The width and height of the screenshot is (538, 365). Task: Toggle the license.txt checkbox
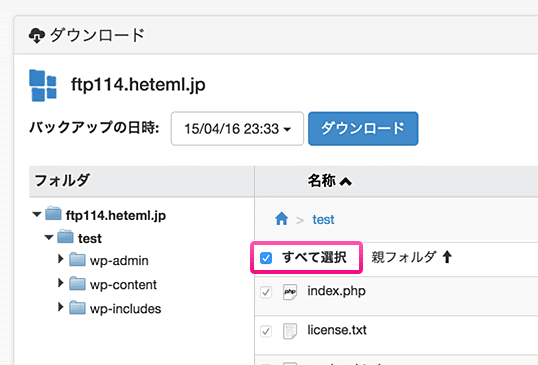(x=266, y=331)
